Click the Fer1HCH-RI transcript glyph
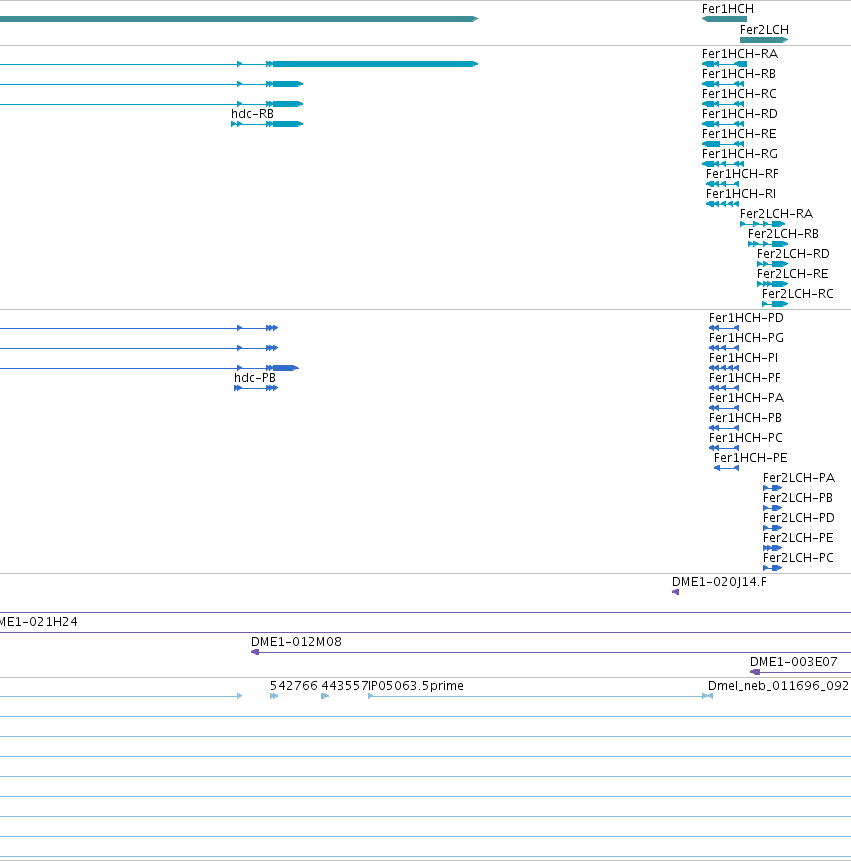851x861 pixels. click(x=723, y=204)
